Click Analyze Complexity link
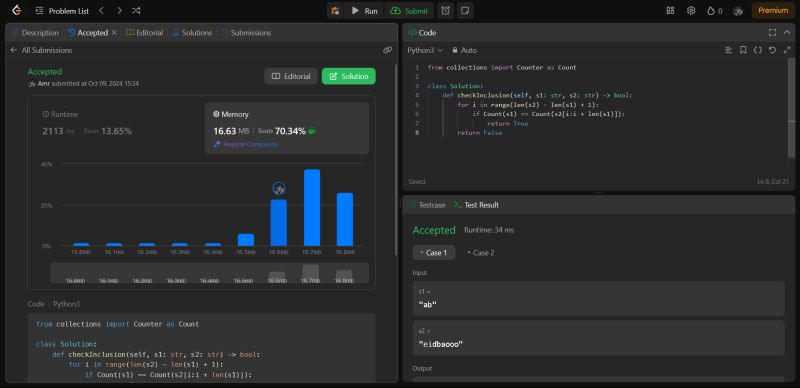This screenshot has height=388, width=800. [x=246, y=144]
